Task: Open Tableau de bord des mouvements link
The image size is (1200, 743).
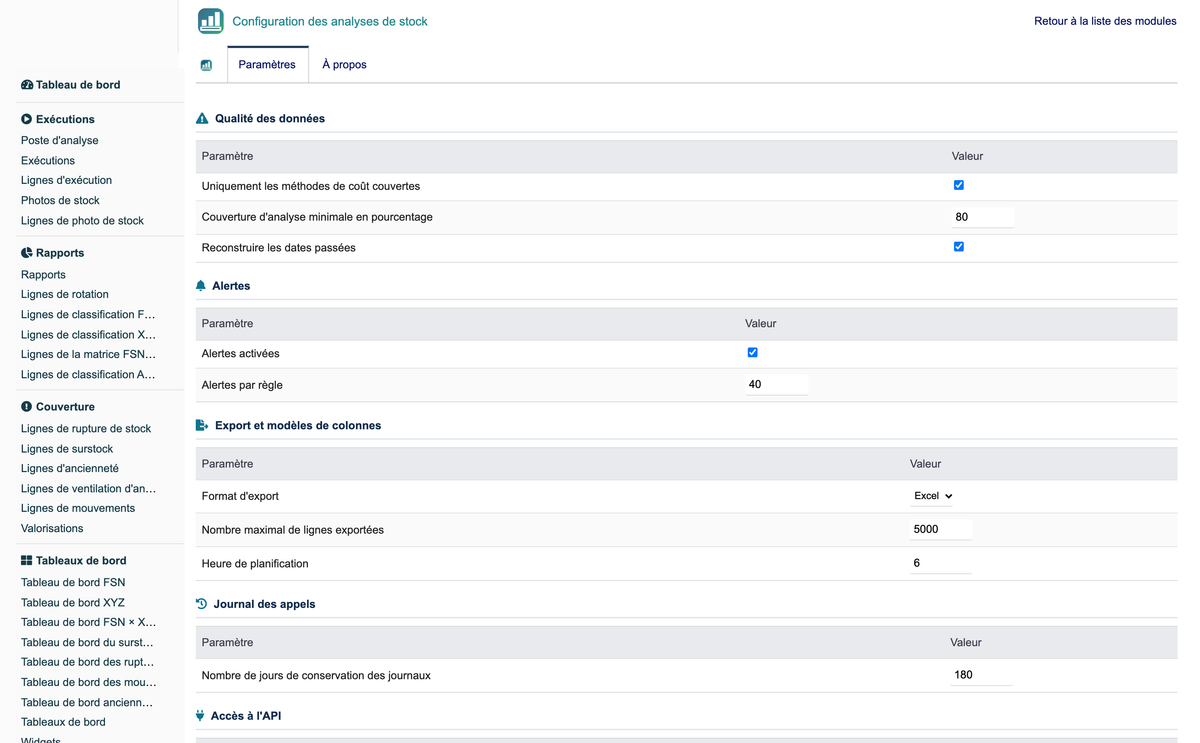Action: [x=88, y=683]
